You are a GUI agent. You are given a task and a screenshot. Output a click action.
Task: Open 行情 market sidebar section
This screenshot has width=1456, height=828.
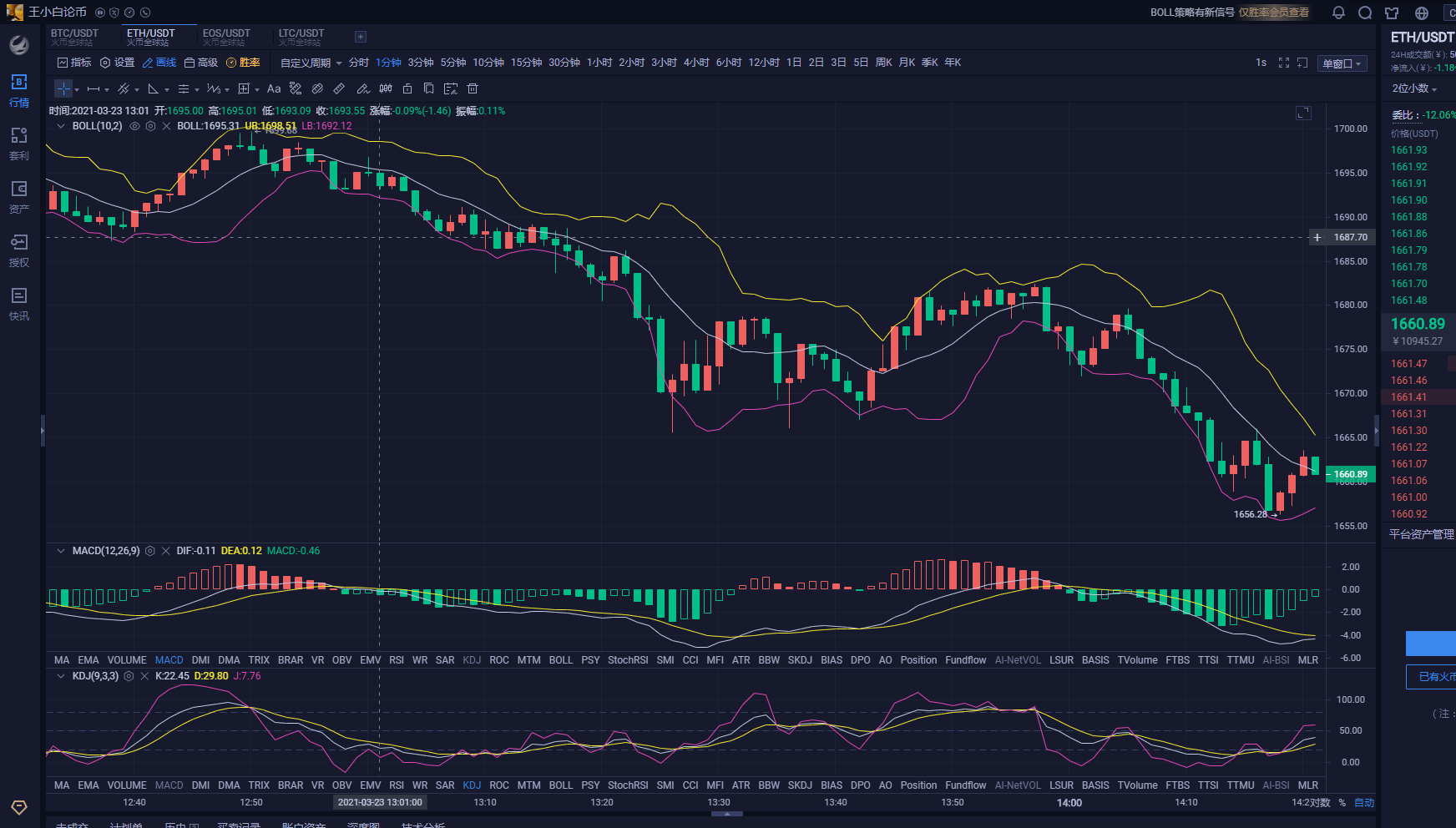[18, 90]
